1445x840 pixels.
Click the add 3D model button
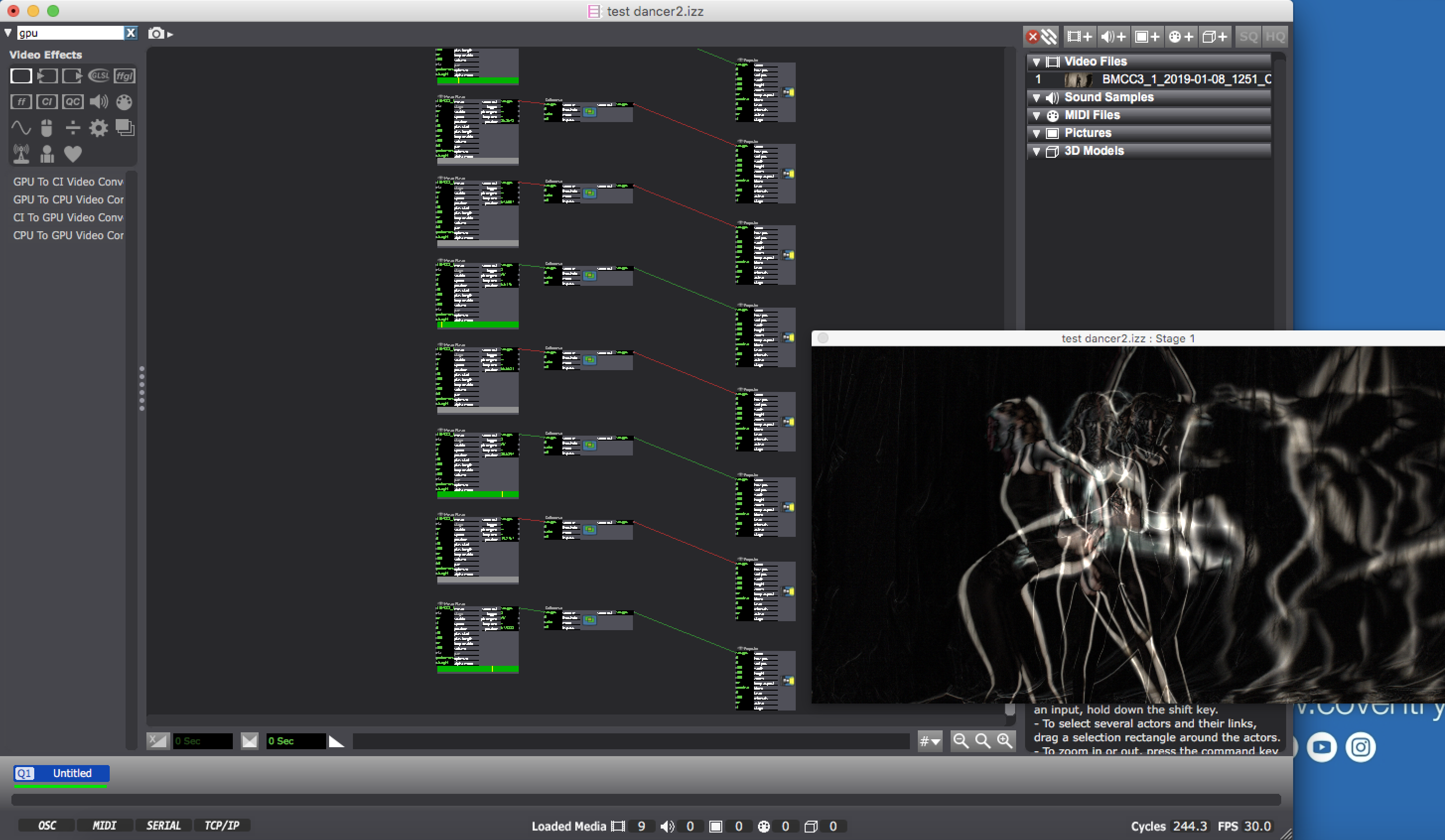1215,37
